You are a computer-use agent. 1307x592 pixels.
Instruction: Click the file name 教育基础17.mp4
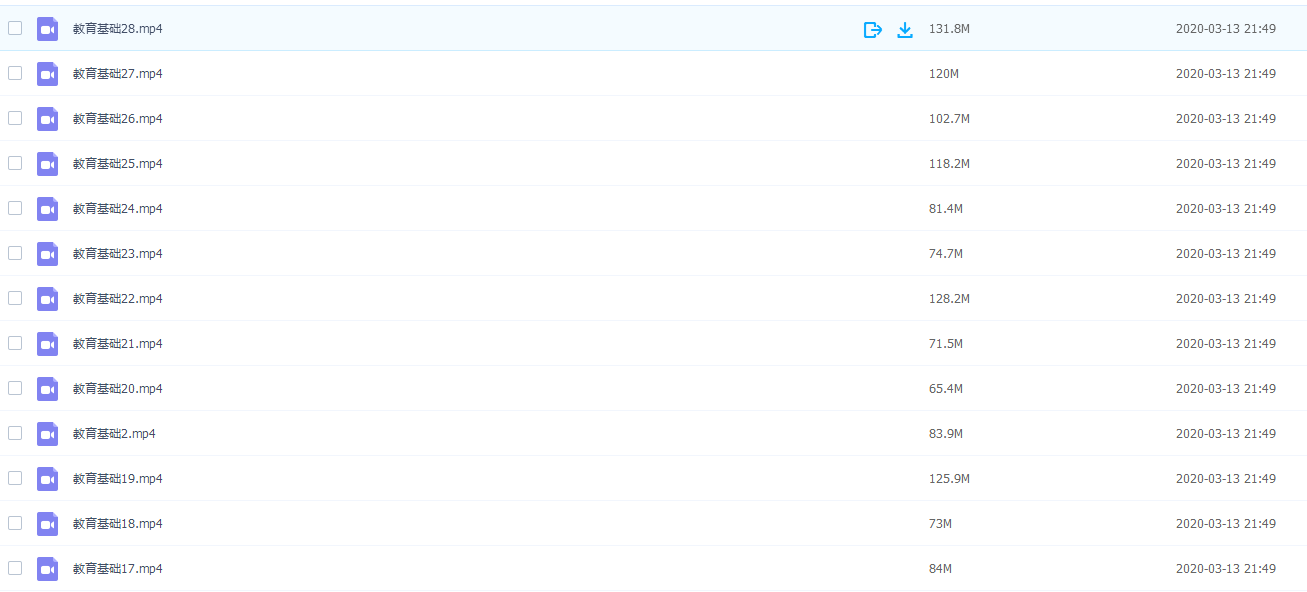[118, 569]
